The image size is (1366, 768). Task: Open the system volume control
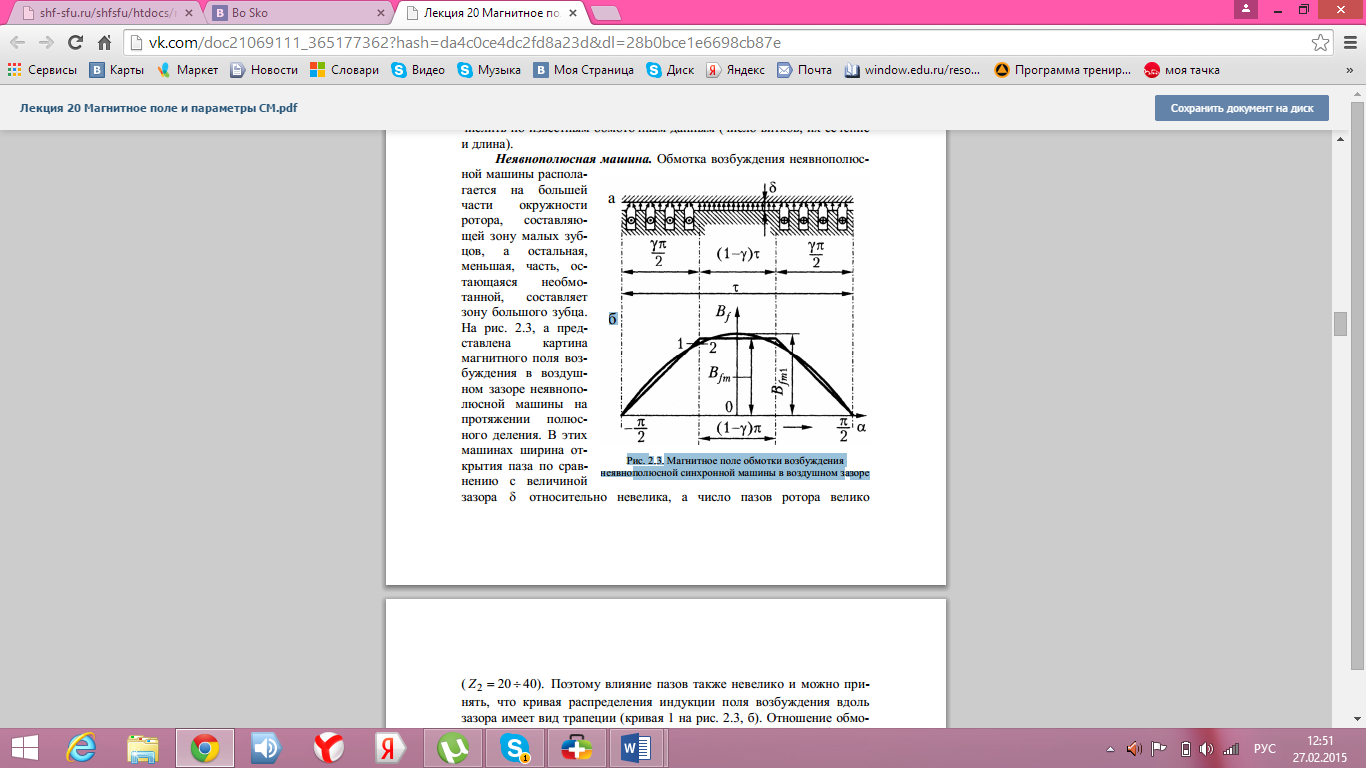coord(1208,748)
